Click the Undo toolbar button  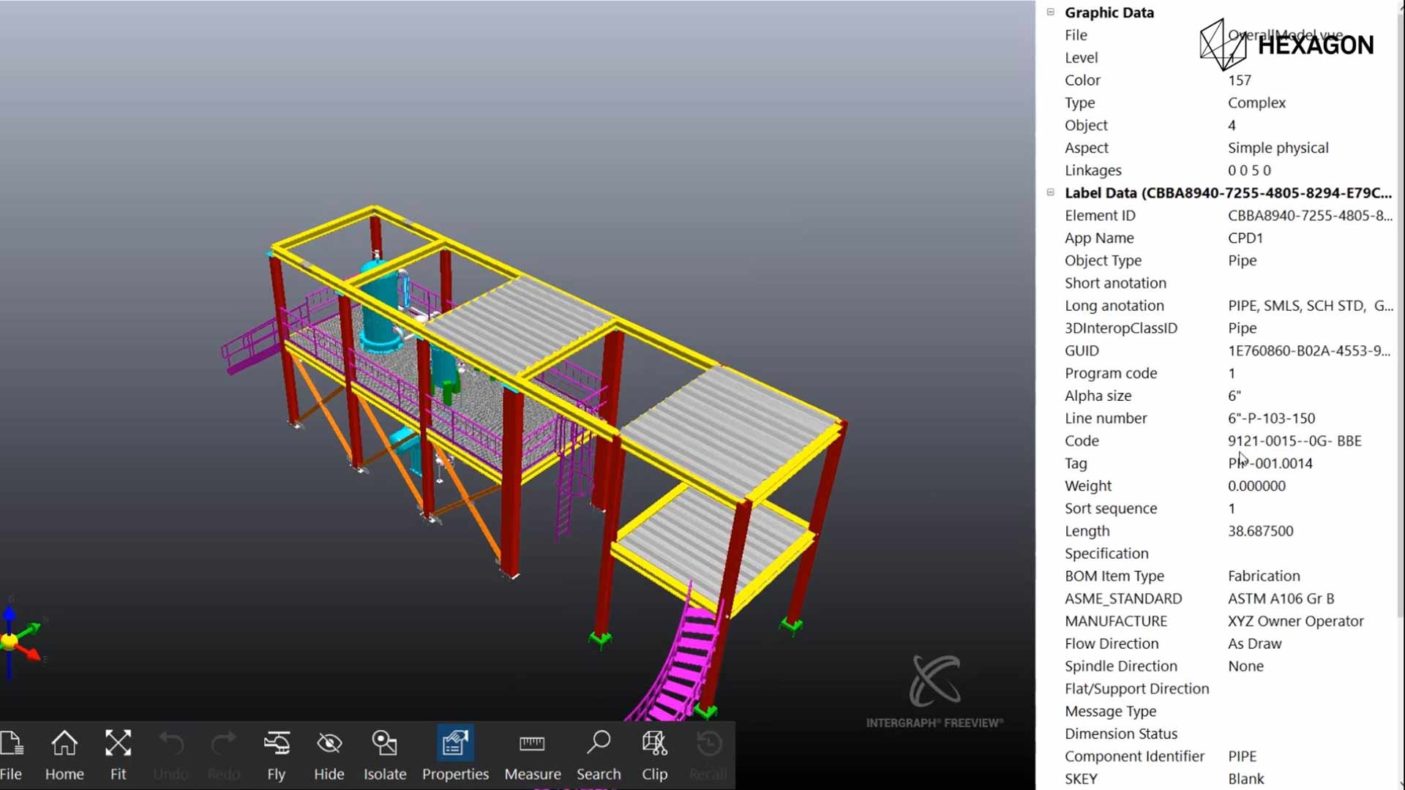coord(171,745)
